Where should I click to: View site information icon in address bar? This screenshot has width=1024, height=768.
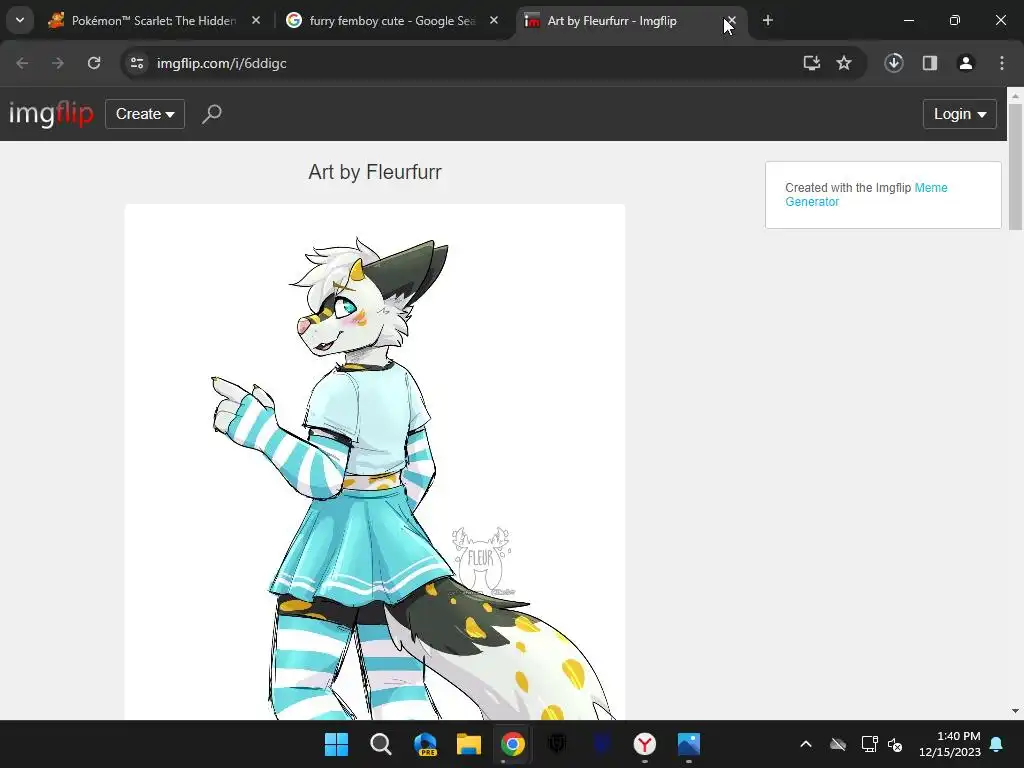point(137,63)
